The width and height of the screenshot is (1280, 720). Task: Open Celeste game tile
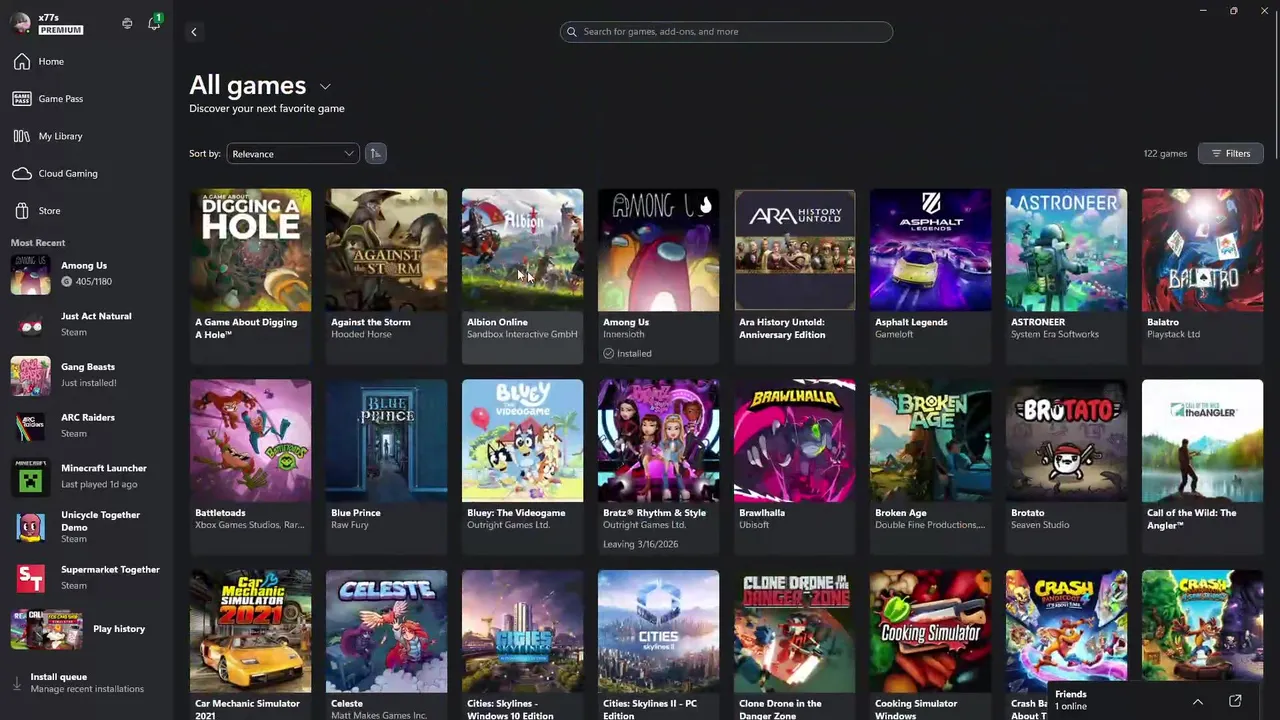coord(387,645)
